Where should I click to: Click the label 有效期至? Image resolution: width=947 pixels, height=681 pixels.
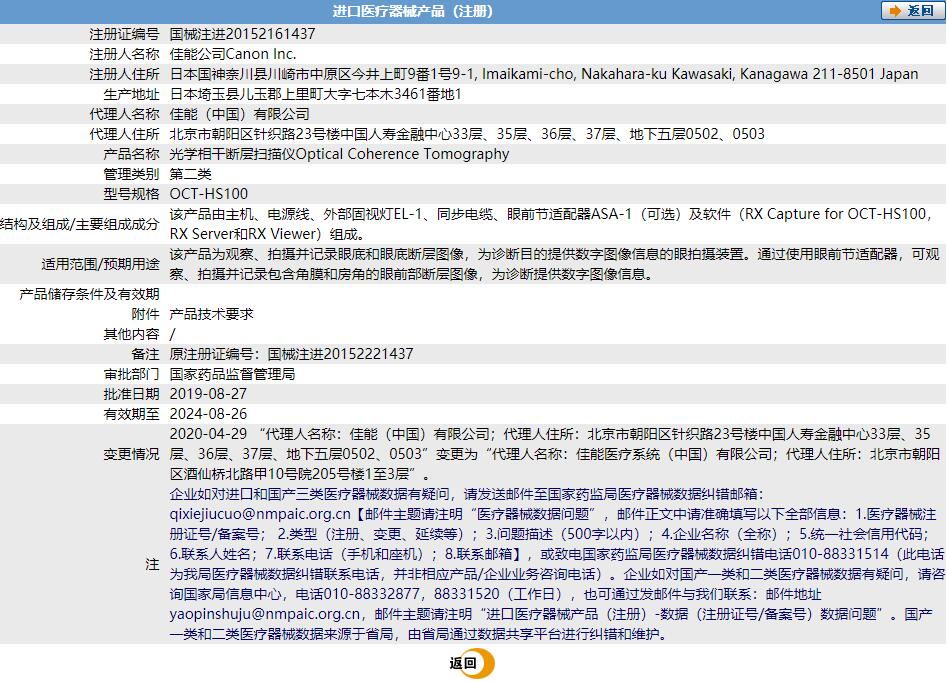[132, 414]
